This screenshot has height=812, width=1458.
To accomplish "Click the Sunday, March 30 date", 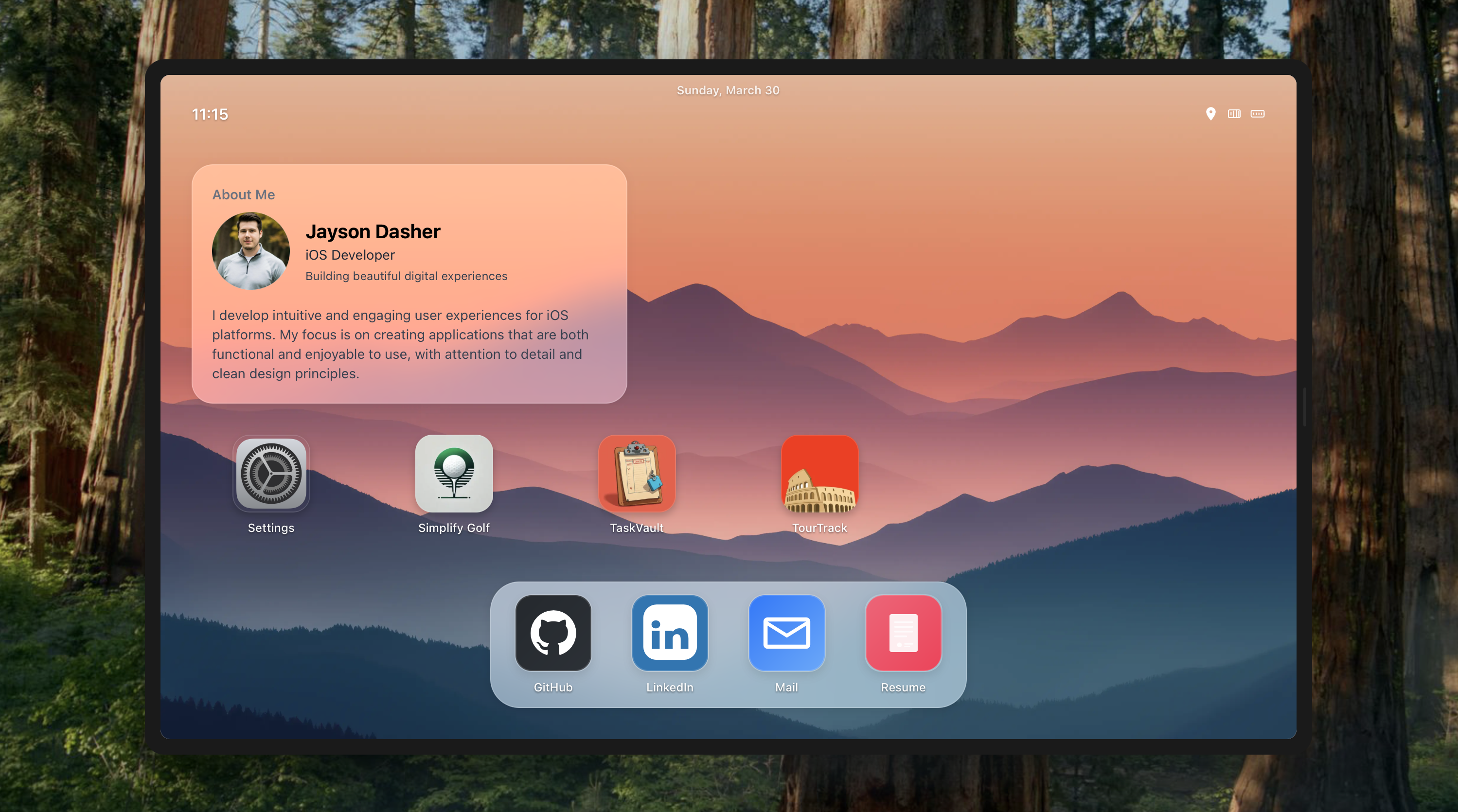I will [x=729, y=90].
